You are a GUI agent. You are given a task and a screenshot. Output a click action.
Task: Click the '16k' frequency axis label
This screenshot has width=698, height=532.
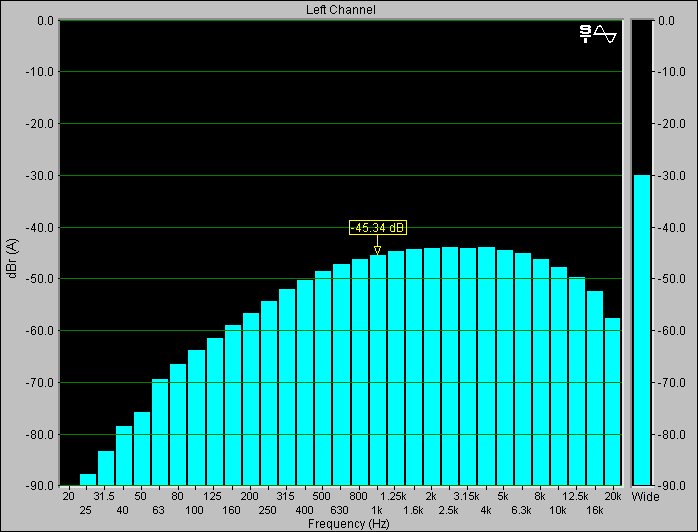coord(594,510)
